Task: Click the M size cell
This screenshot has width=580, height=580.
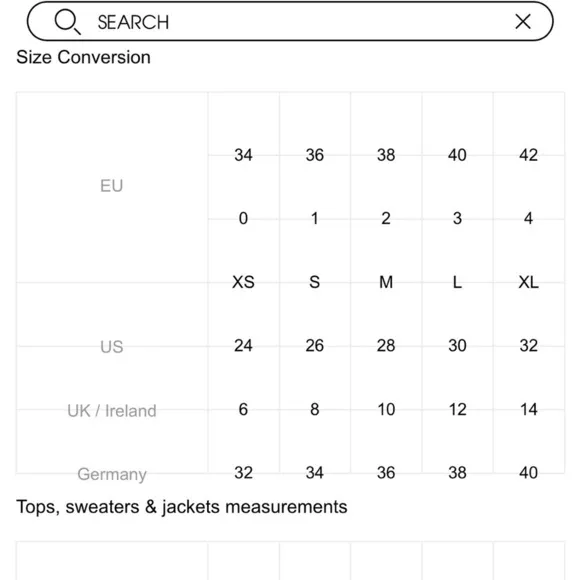Action: 386,282
